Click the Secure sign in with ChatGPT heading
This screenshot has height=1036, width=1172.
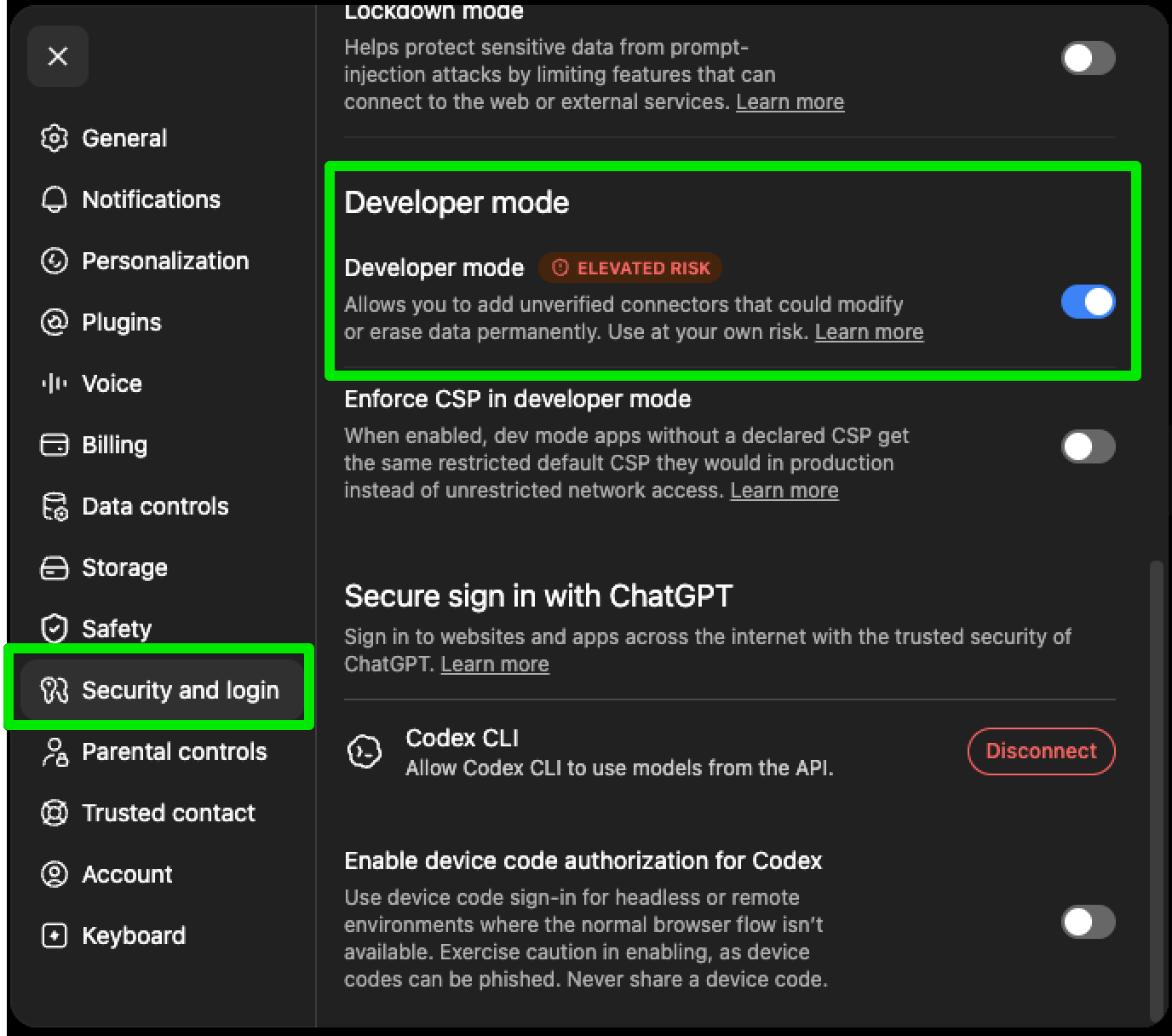pos(538,596)
